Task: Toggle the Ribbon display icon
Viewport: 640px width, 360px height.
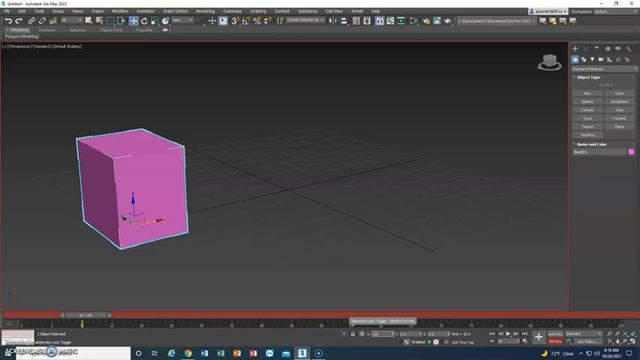Action: coord(380,21)
